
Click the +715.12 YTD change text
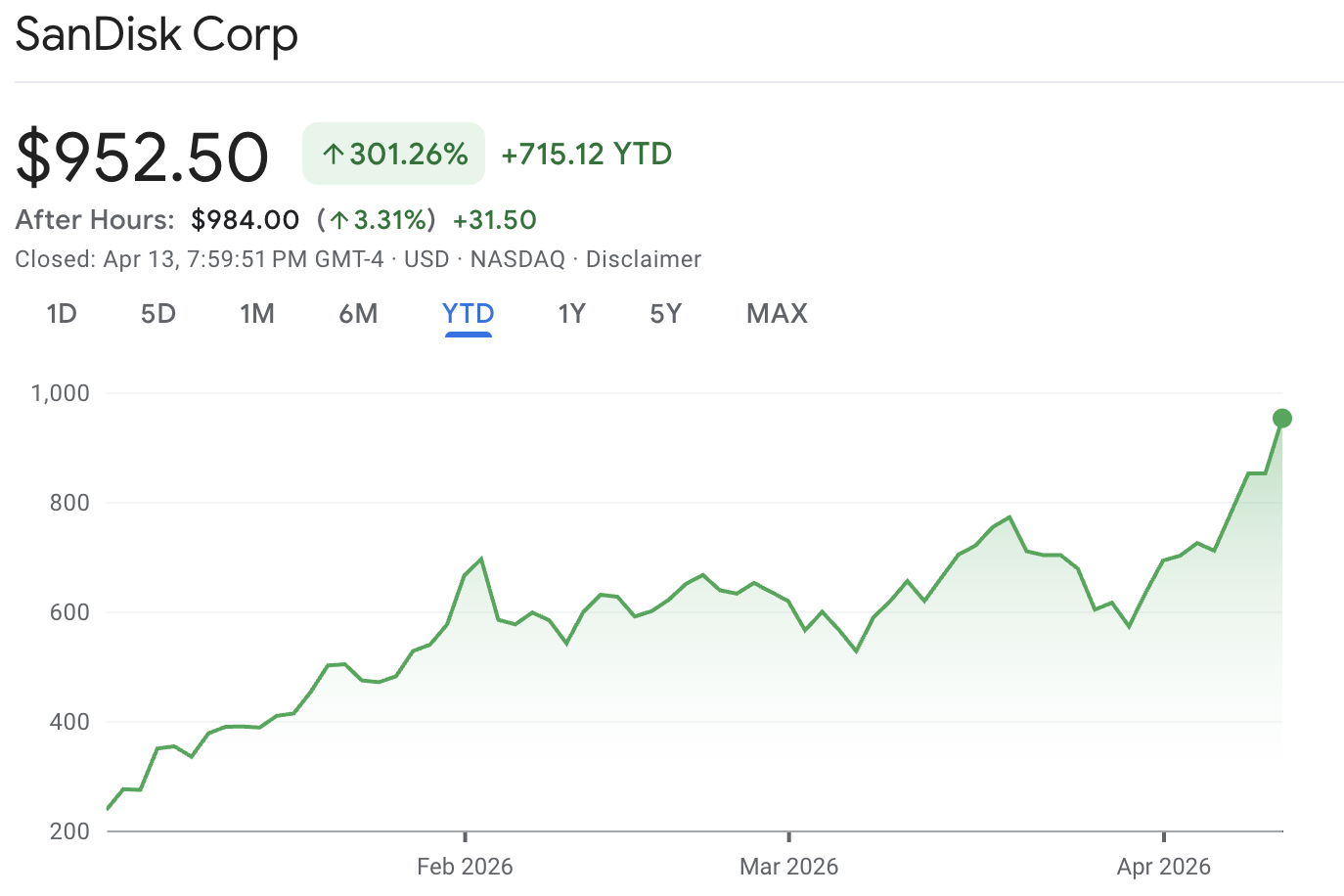point(586,155)
